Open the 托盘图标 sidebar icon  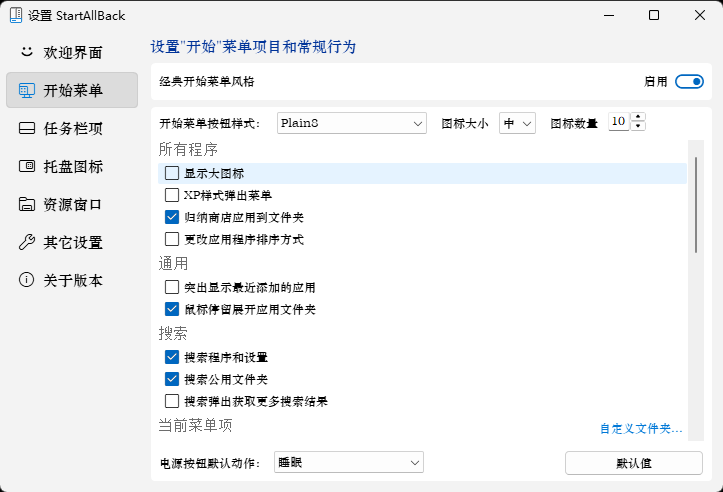point(26,166)
